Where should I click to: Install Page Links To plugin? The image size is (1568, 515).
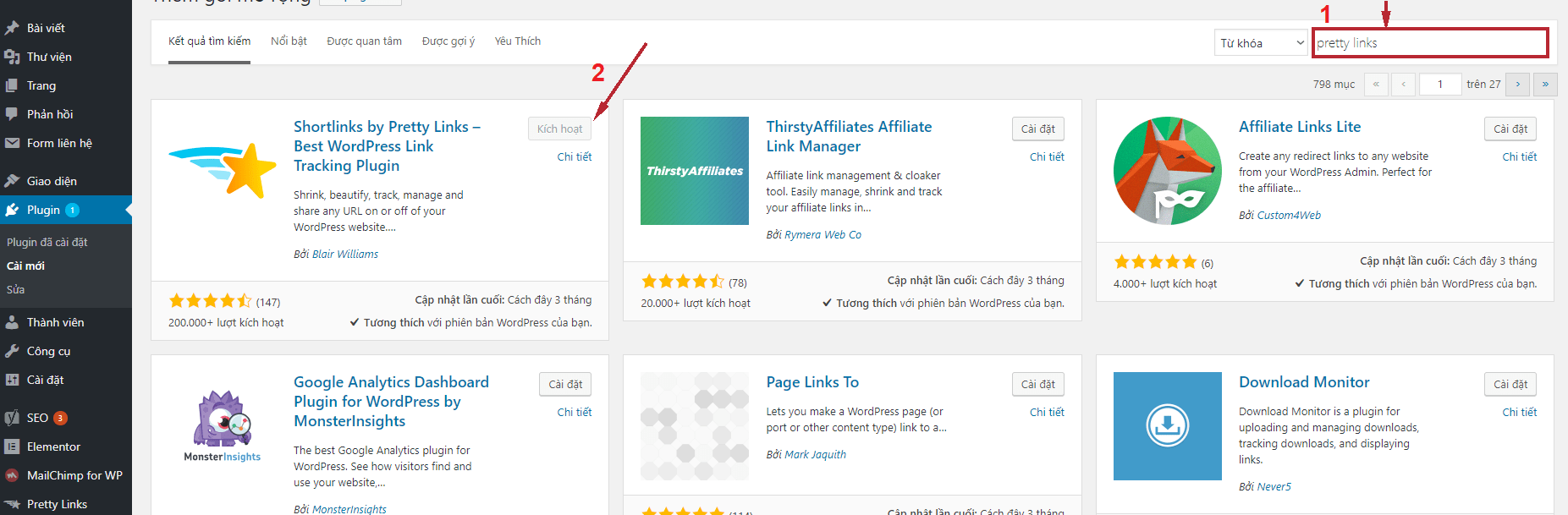tap(1037, 384)
